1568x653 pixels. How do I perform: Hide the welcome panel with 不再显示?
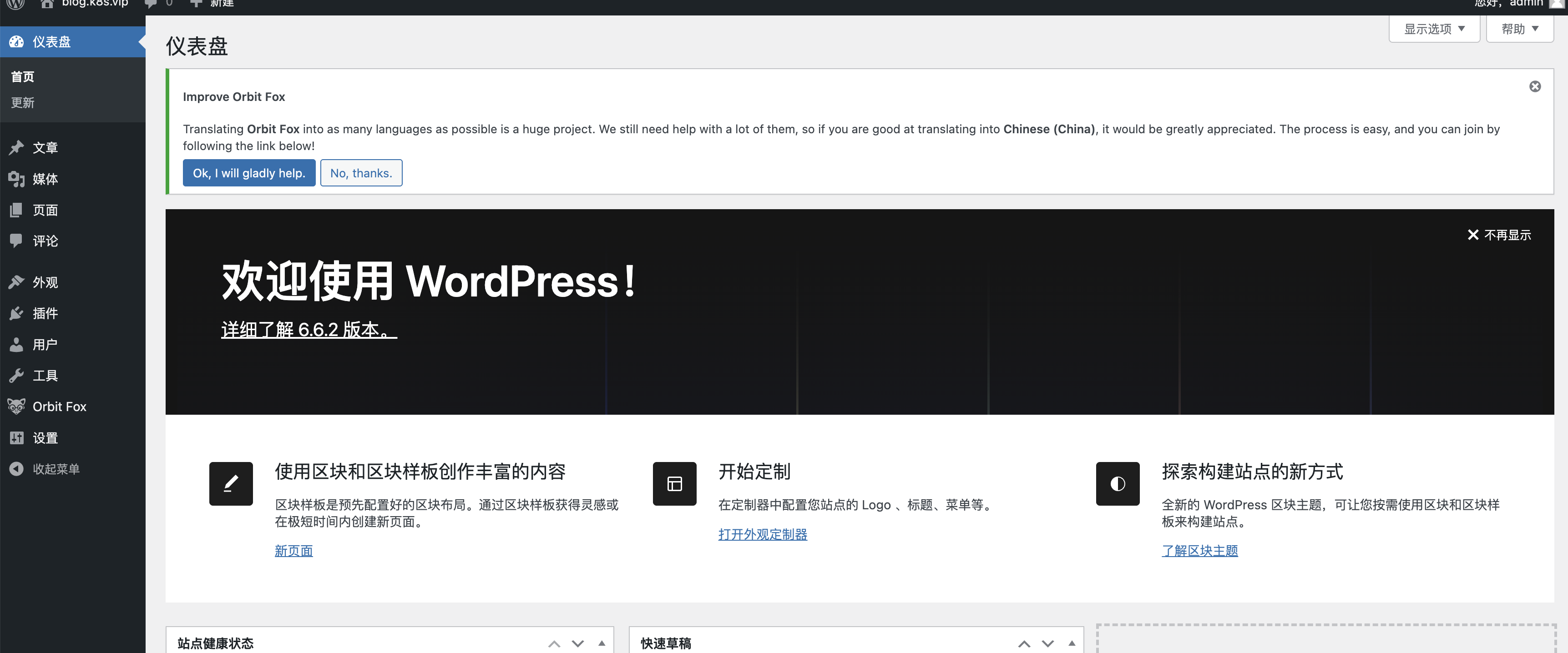pyautogui.click(x=1499, y=235)
